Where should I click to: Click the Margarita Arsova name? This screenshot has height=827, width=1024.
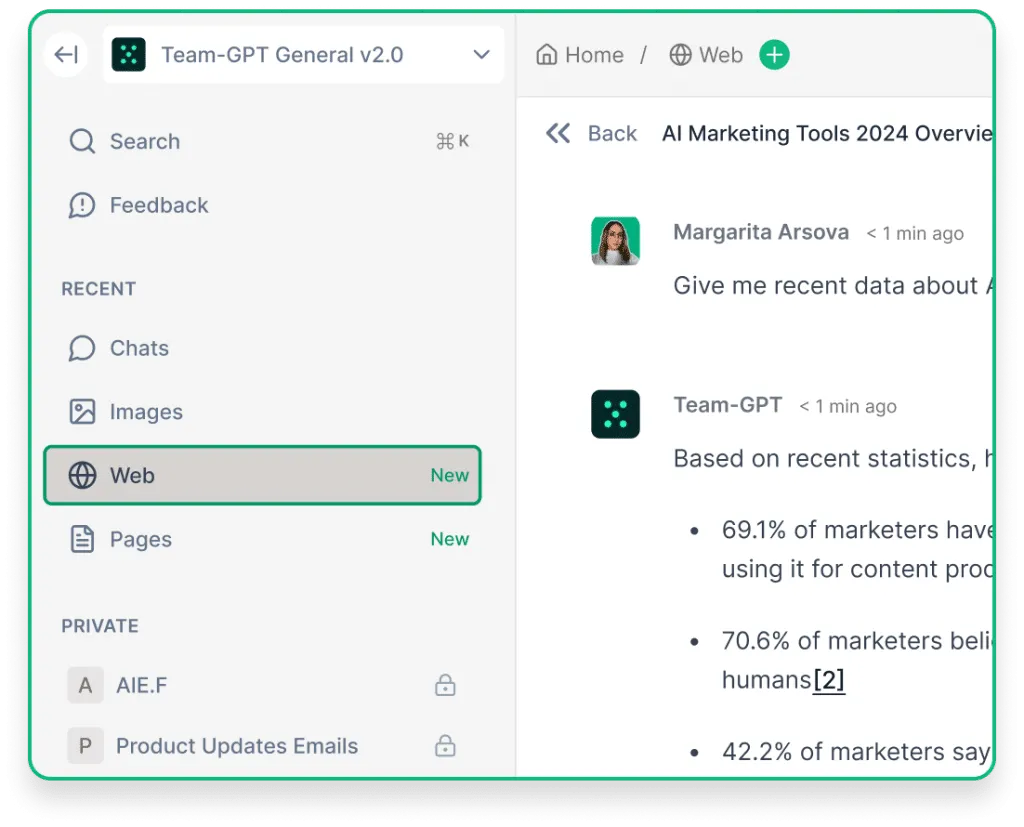pos(761,232)
